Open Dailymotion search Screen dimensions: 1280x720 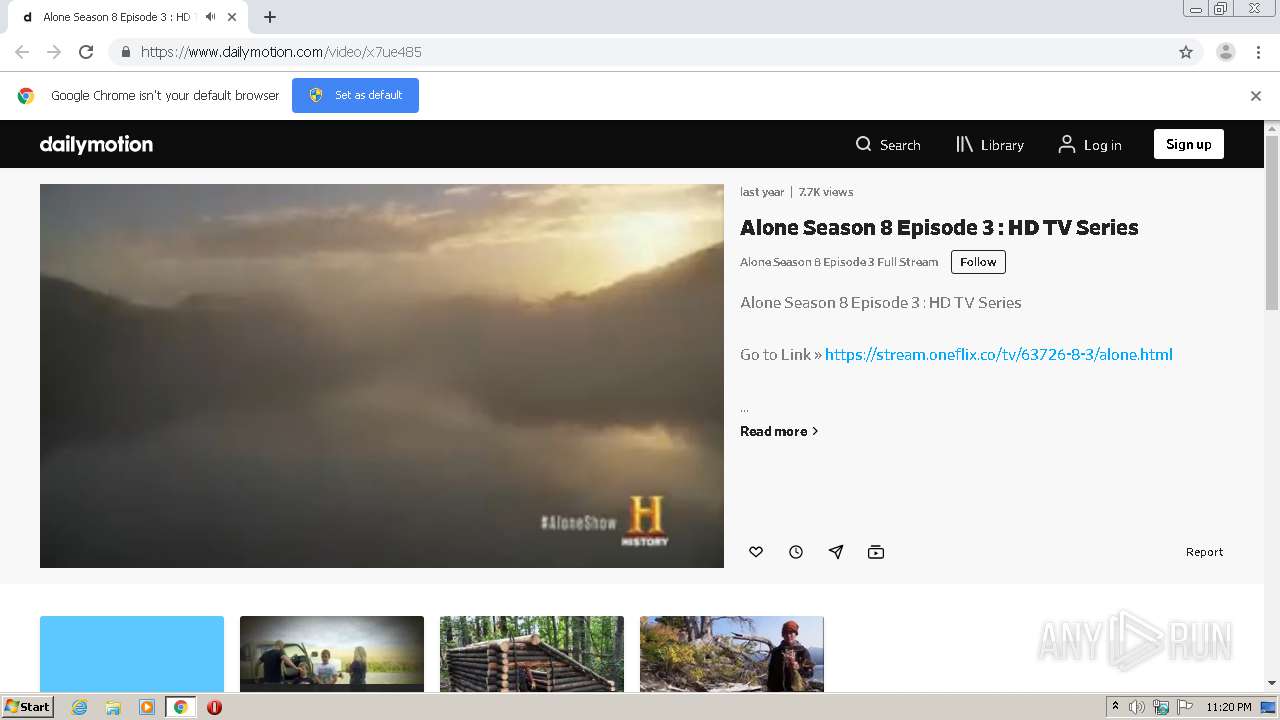(888, 145)
